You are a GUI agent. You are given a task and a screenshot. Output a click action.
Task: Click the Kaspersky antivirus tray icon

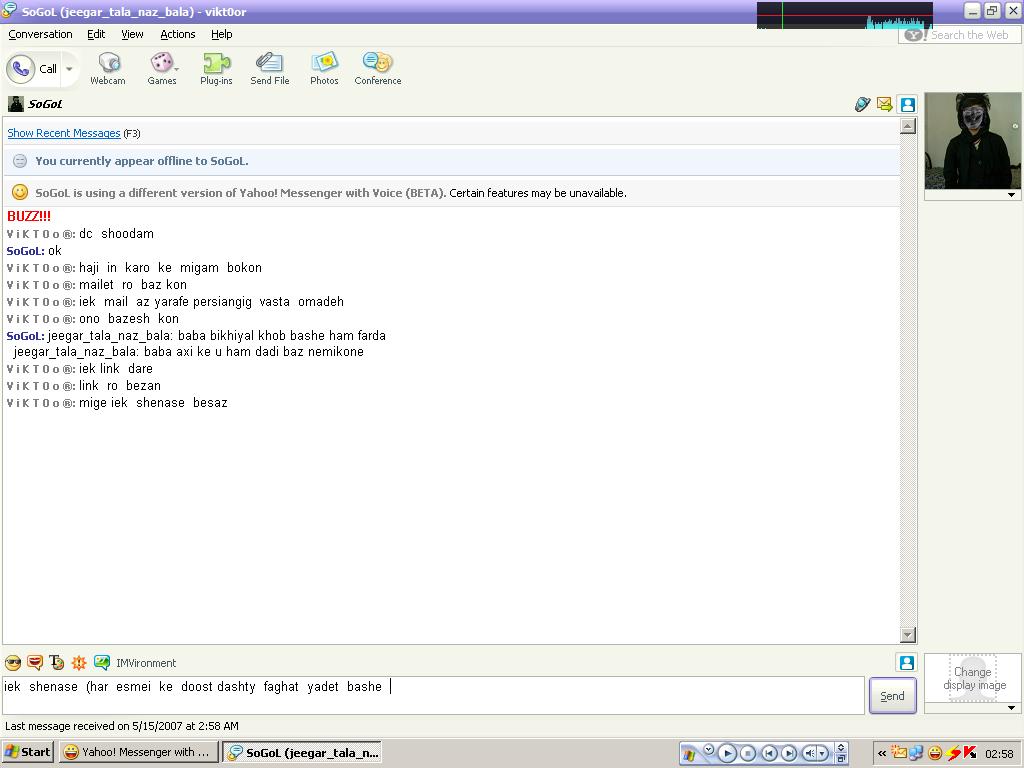[x=970, y=752]
